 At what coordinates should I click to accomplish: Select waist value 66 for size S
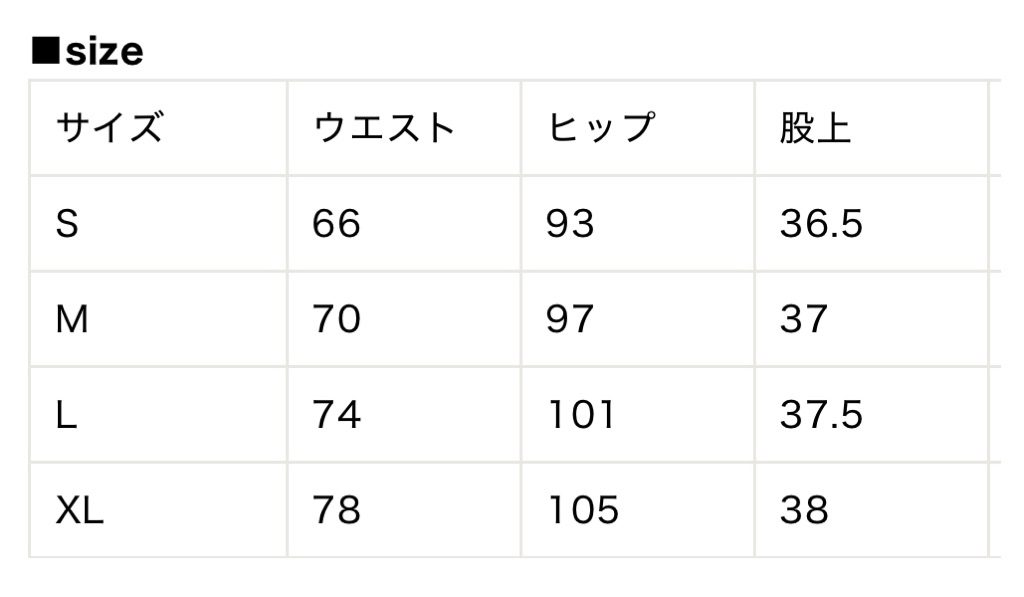coord(336,224)
